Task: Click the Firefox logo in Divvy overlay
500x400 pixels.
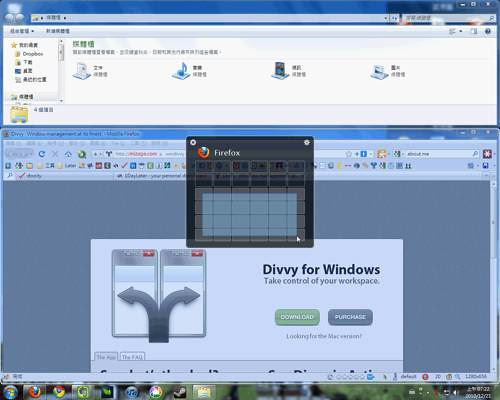Action: (x=203, y=152)
